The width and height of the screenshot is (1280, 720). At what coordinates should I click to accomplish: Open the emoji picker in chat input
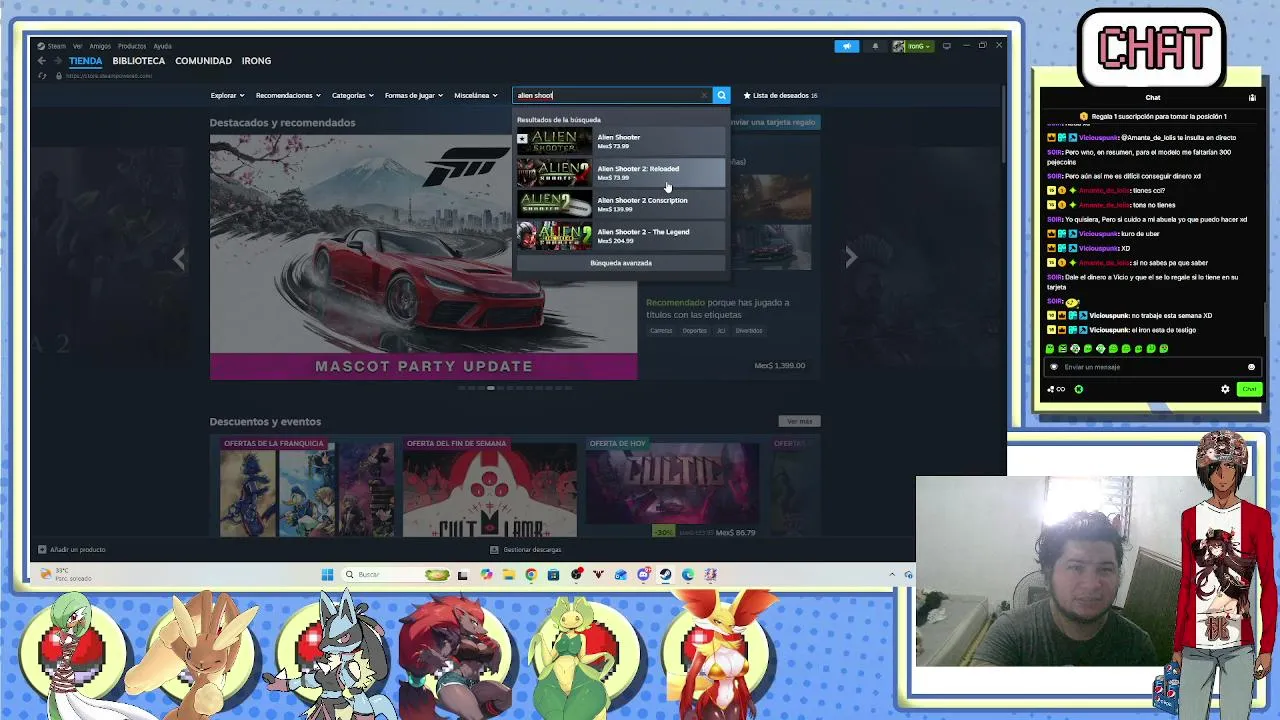click(x=1251, y=367)
